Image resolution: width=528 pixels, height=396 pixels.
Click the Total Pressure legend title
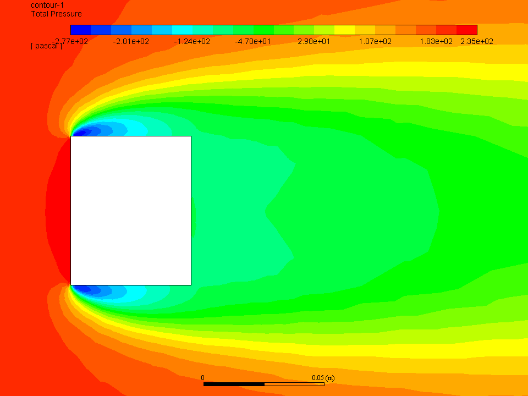tap(56, 14)
